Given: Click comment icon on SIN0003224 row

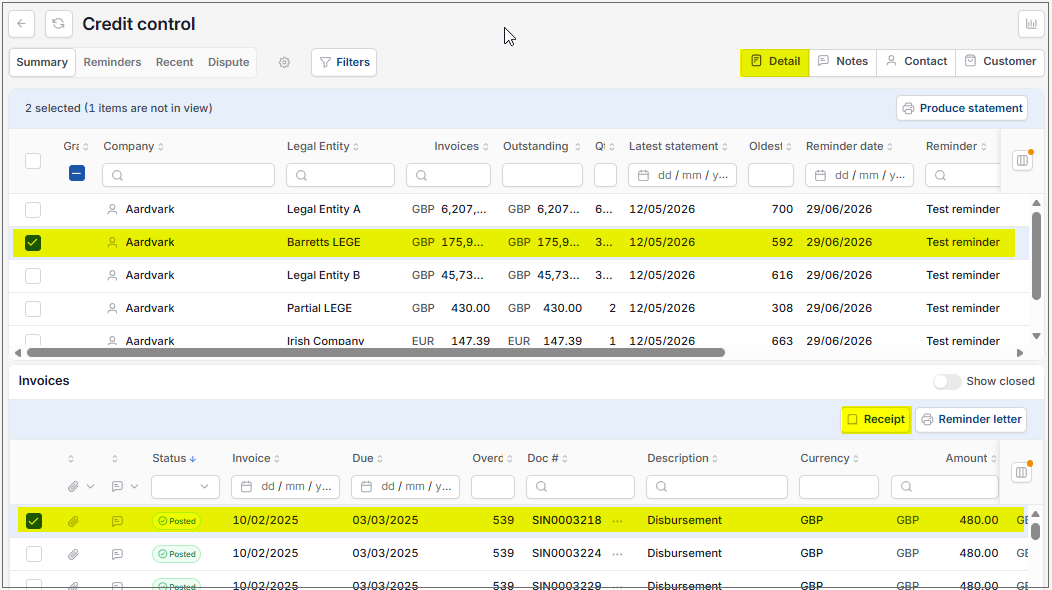Looking at the screenshot, I should 117,554.
